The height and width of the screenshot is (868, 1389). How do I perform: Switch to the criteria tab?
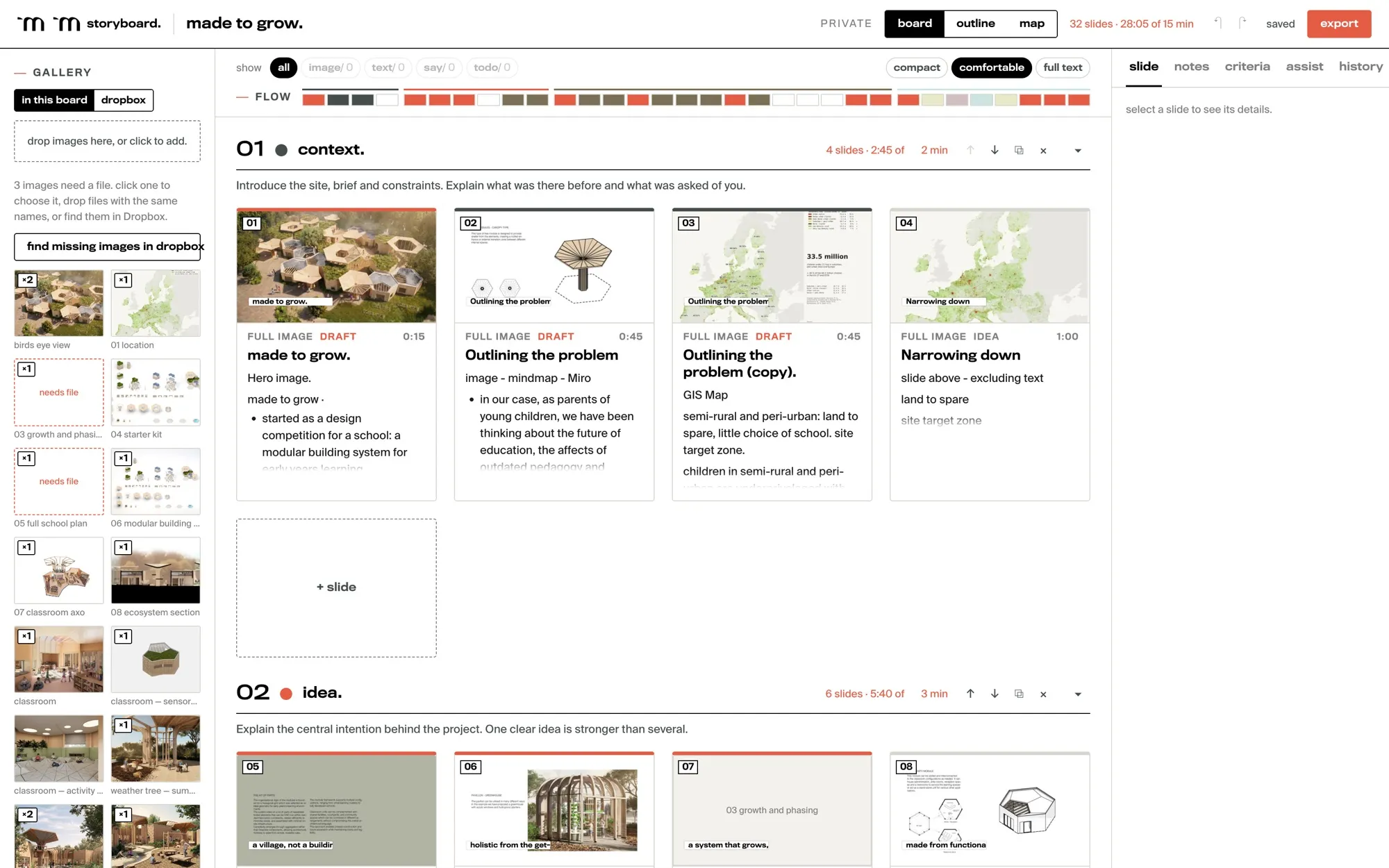click(x=1247, y=67)
